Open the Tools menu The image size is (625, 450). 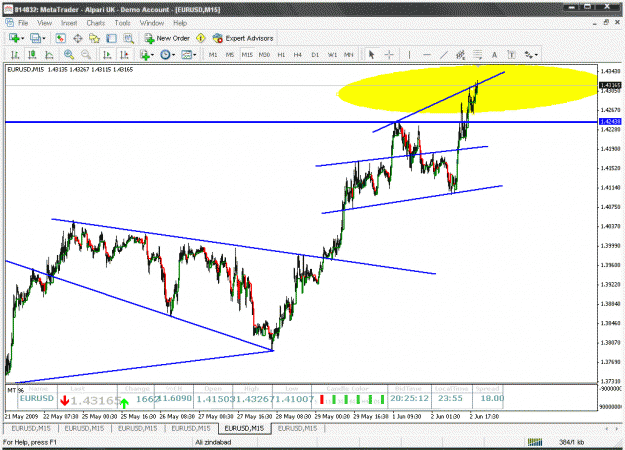click(x=122, y=23)
